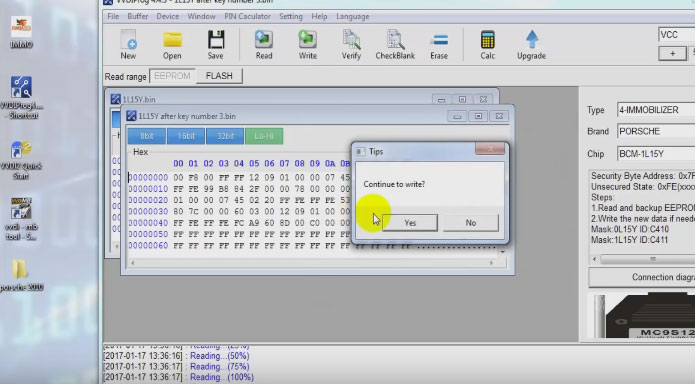The image size is (695, 384).
Task: Select hex address row 00000040
Action: click(148, 223)
